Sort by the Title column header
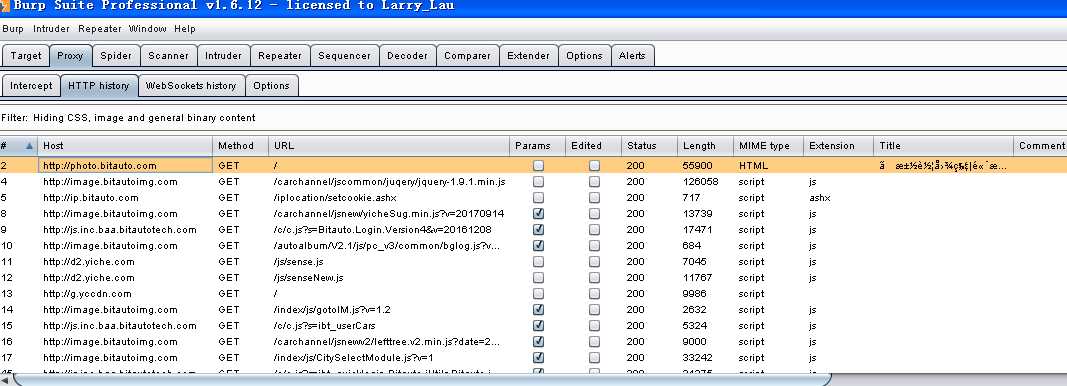 [x=943, y=146]
